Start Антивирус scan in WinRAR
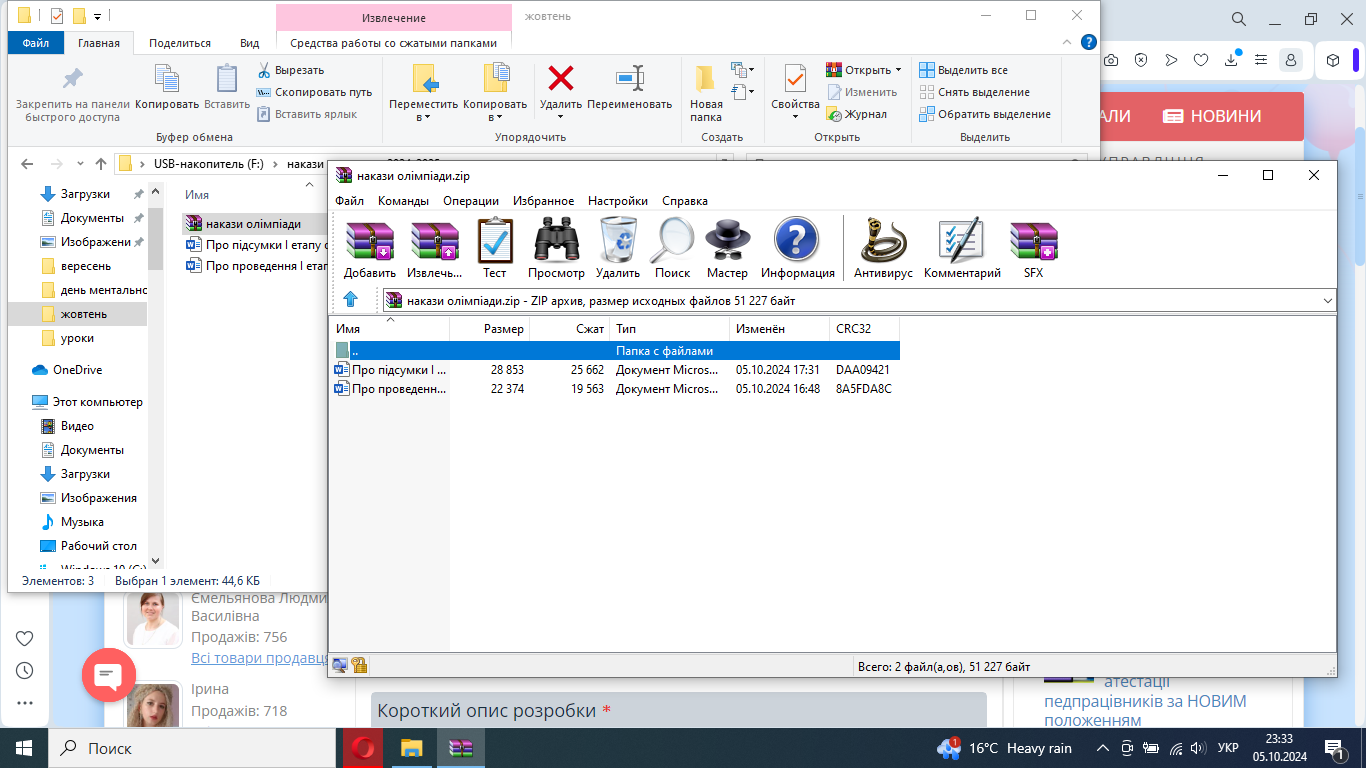Screen dimensions: 1366x768 883,248
